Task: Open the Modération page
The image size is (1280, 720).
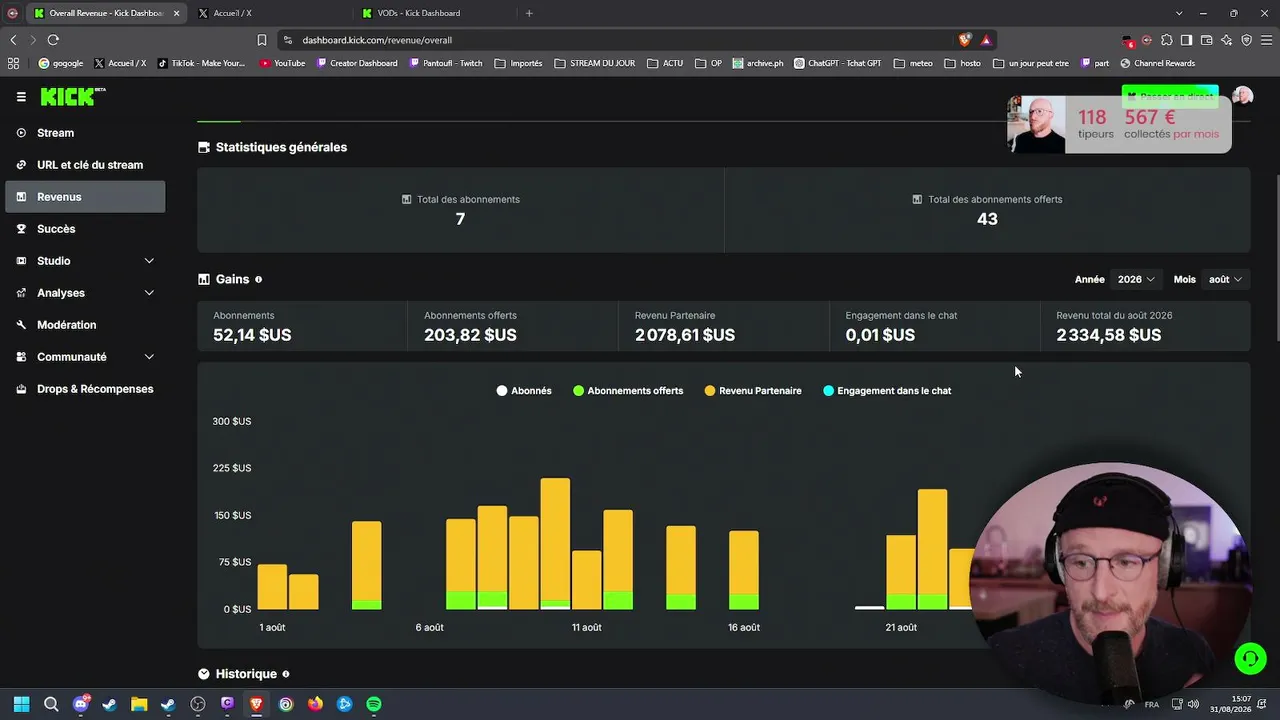Action: pos(85,325)
